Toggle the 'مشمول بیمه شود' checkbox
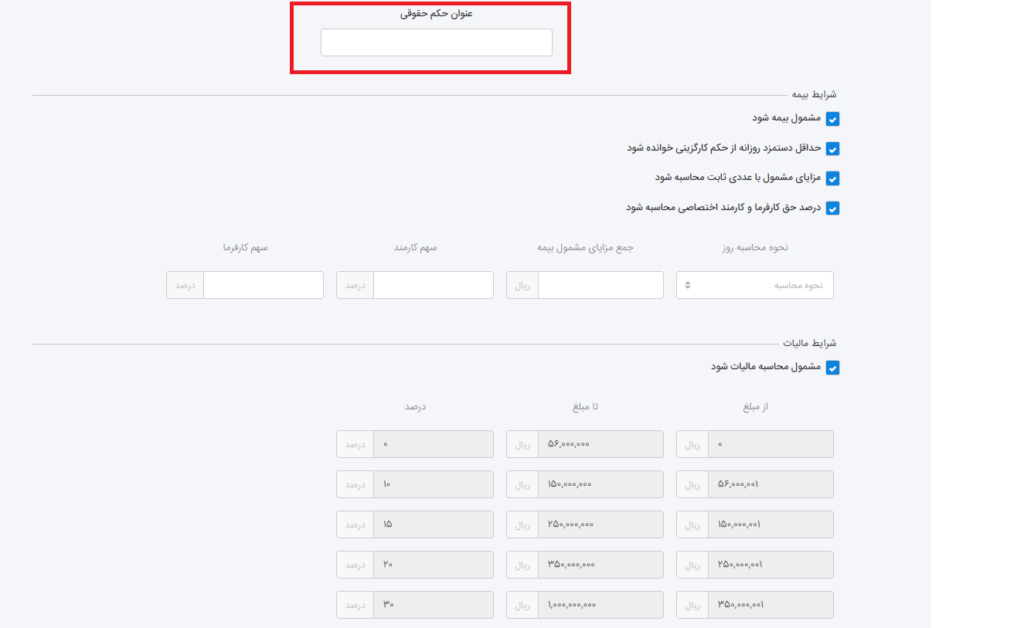This screenshot has width=1024, height=628. [x=832, y=119]
